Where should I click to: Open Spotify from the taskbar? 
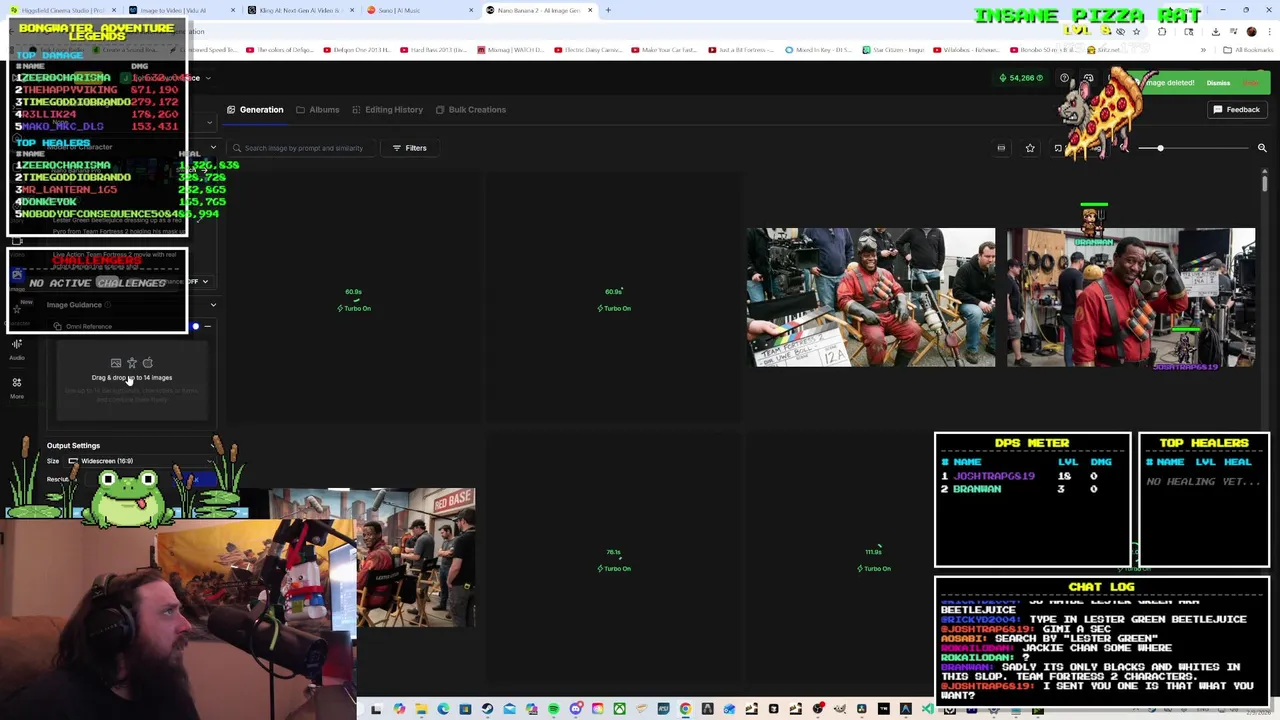point(553,709)
